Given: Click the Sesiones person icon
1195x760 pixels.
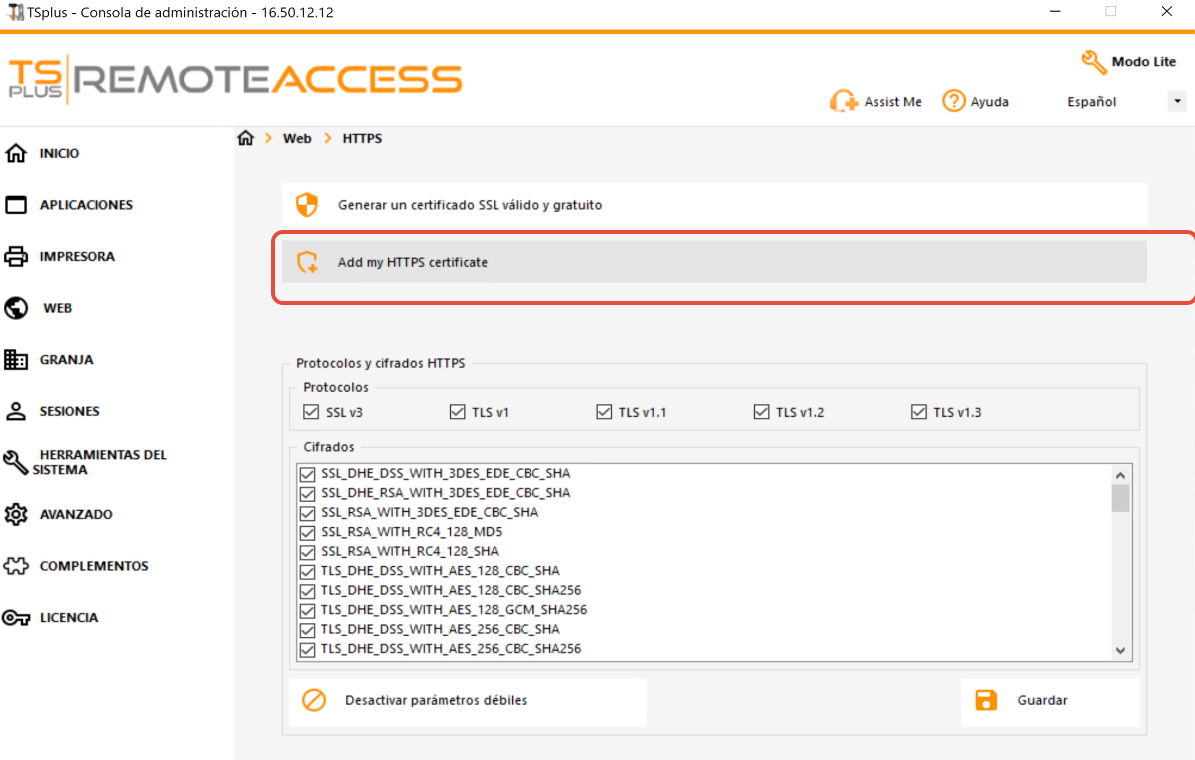Looking at the screenshot, I should [x=16, y=411].
